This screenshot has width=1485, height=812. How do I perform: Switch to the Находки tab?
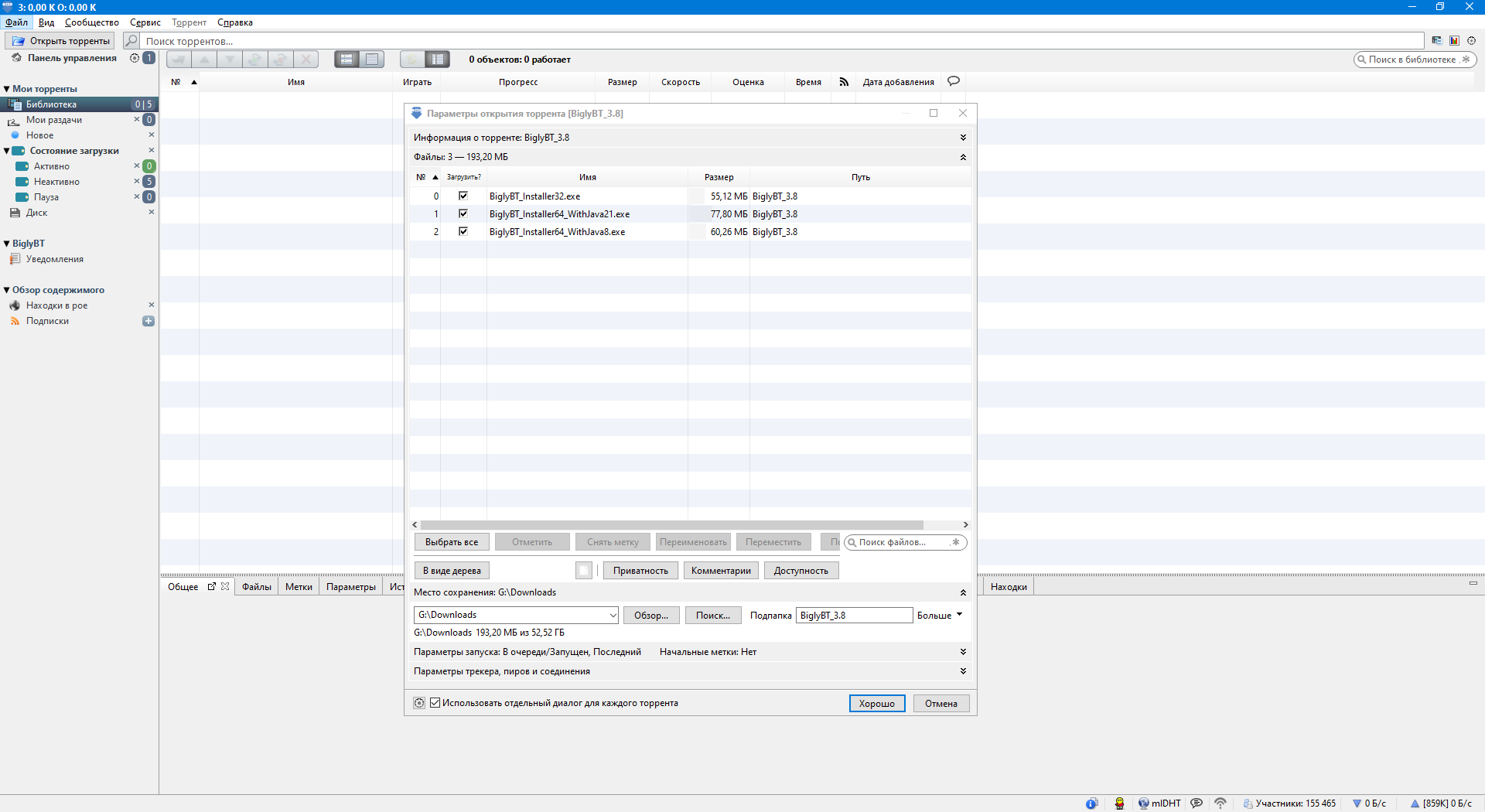1009,587
